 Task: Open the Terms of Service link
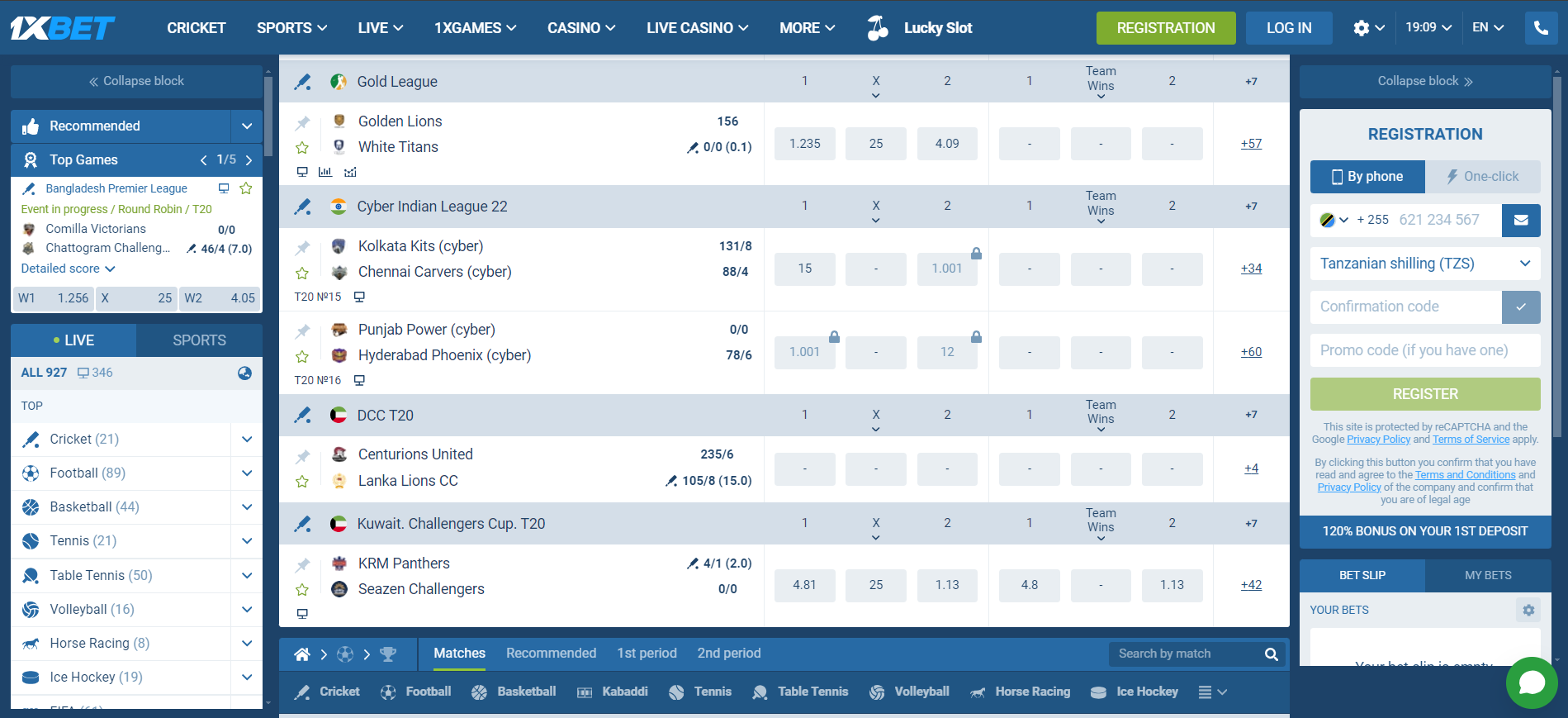coord(1471,440)
